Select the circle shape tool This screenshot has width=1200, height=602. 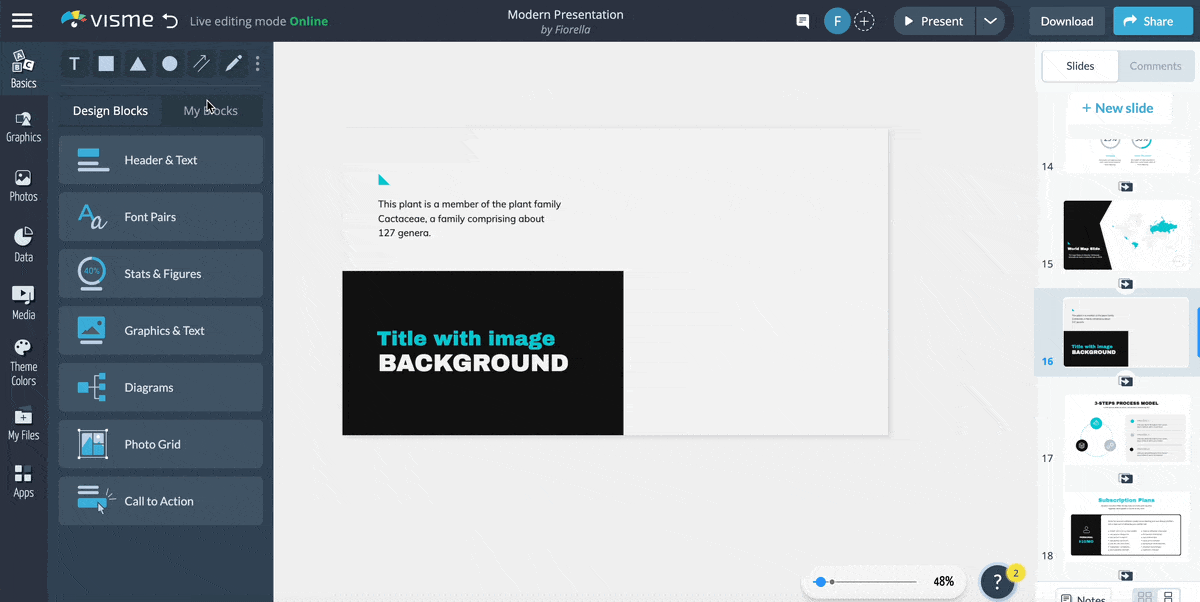(170, 64)
